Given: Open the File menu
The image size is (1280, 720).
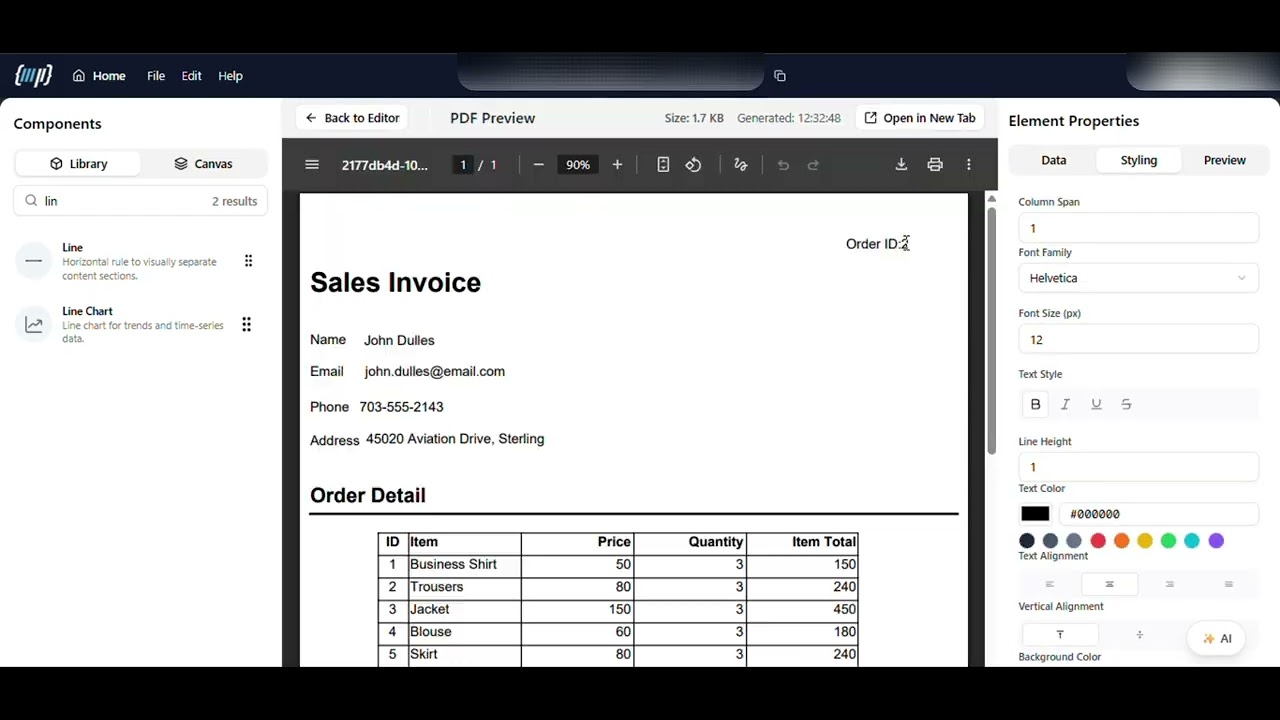Looking at the screenshot, I should [x=156, y=76].
